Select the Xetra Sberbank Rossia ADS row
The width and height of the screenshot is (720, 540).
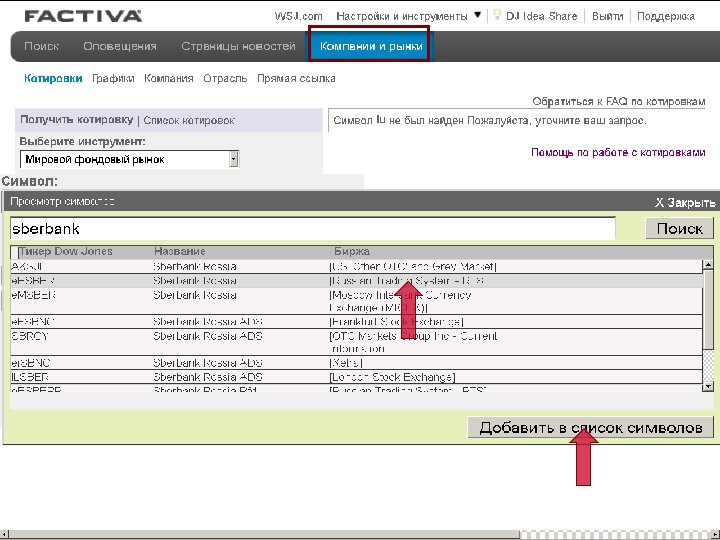click(x=356, y=363)
